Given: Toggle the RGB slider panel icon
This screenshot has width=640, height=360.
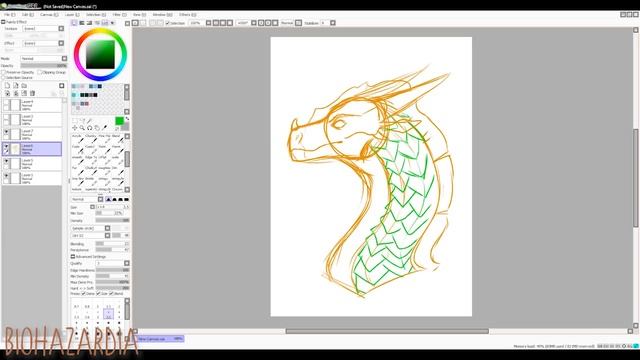Looking at the screenshot, I should click(82, 23).
